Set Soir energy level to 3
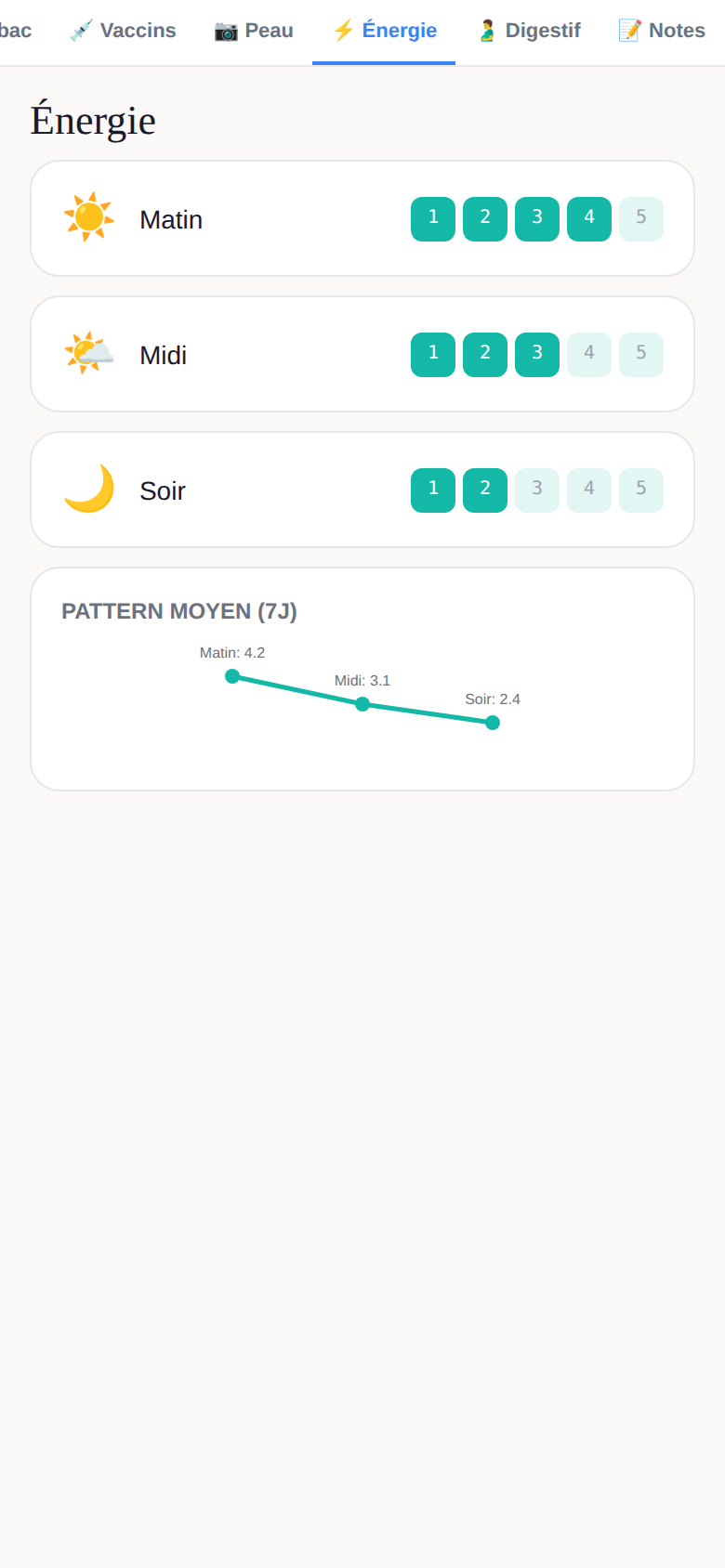Viewport: 725px width, 1568px height. [x=537, y=490]
